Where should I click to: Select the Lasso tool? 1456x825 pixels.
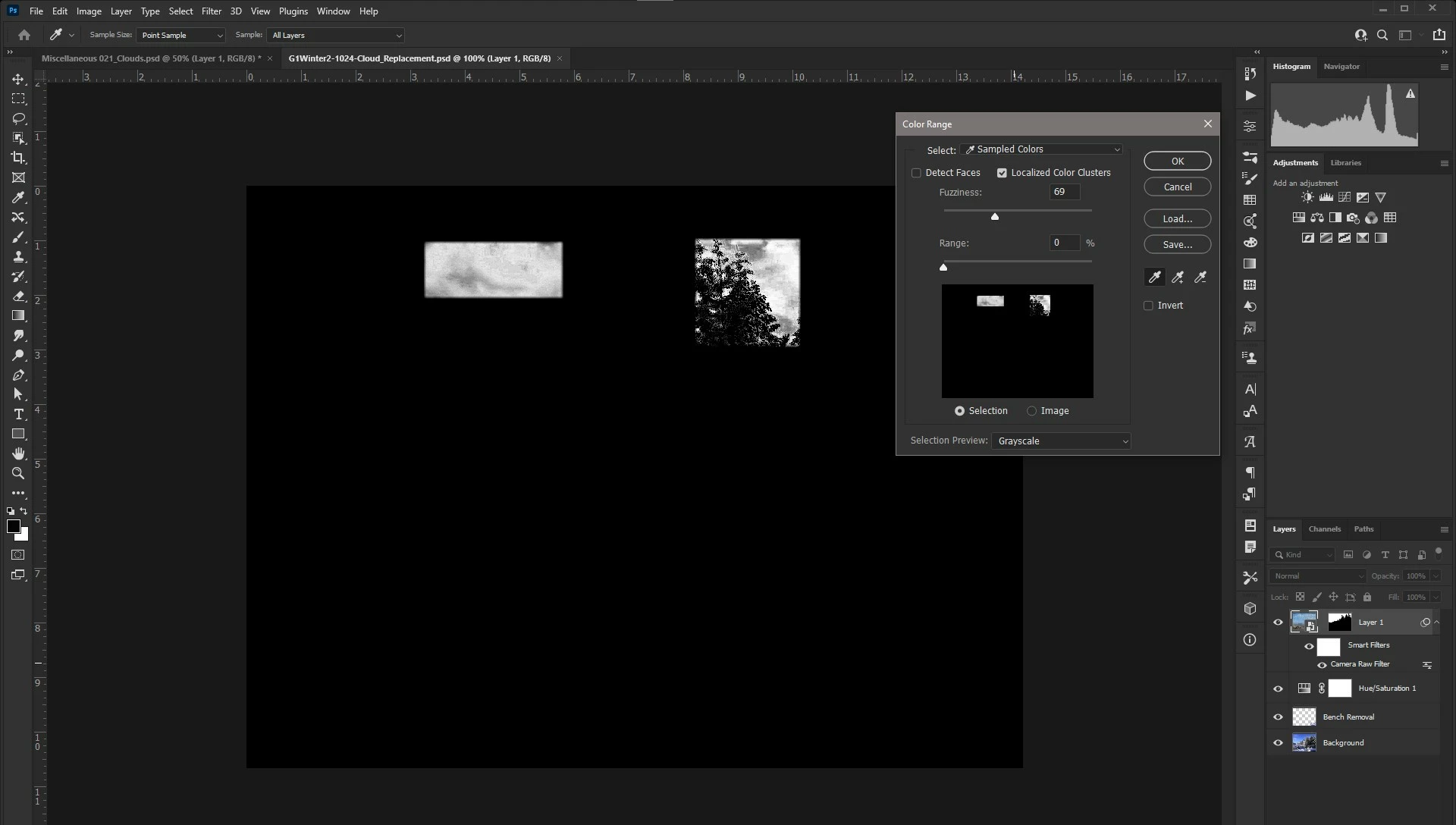pos(18,118)
